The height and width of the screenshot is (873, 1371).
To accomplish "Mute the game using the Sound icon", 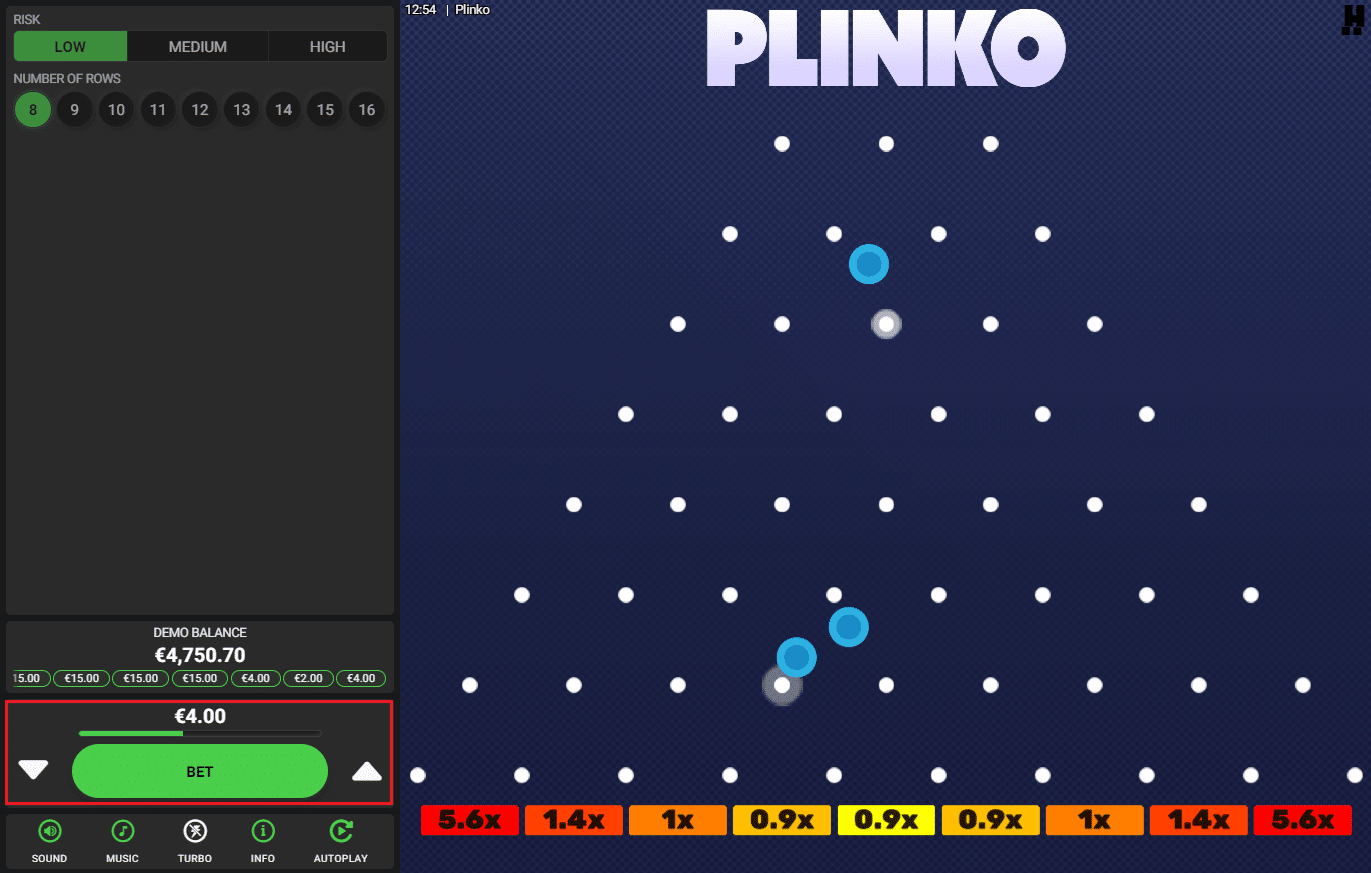I will pos(49,830).
